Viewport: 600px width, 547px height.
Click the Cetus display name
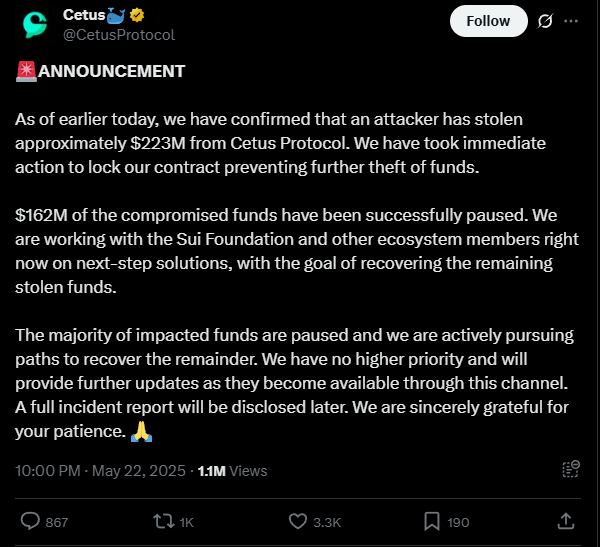pyautogui.click(x=87, y=16)
